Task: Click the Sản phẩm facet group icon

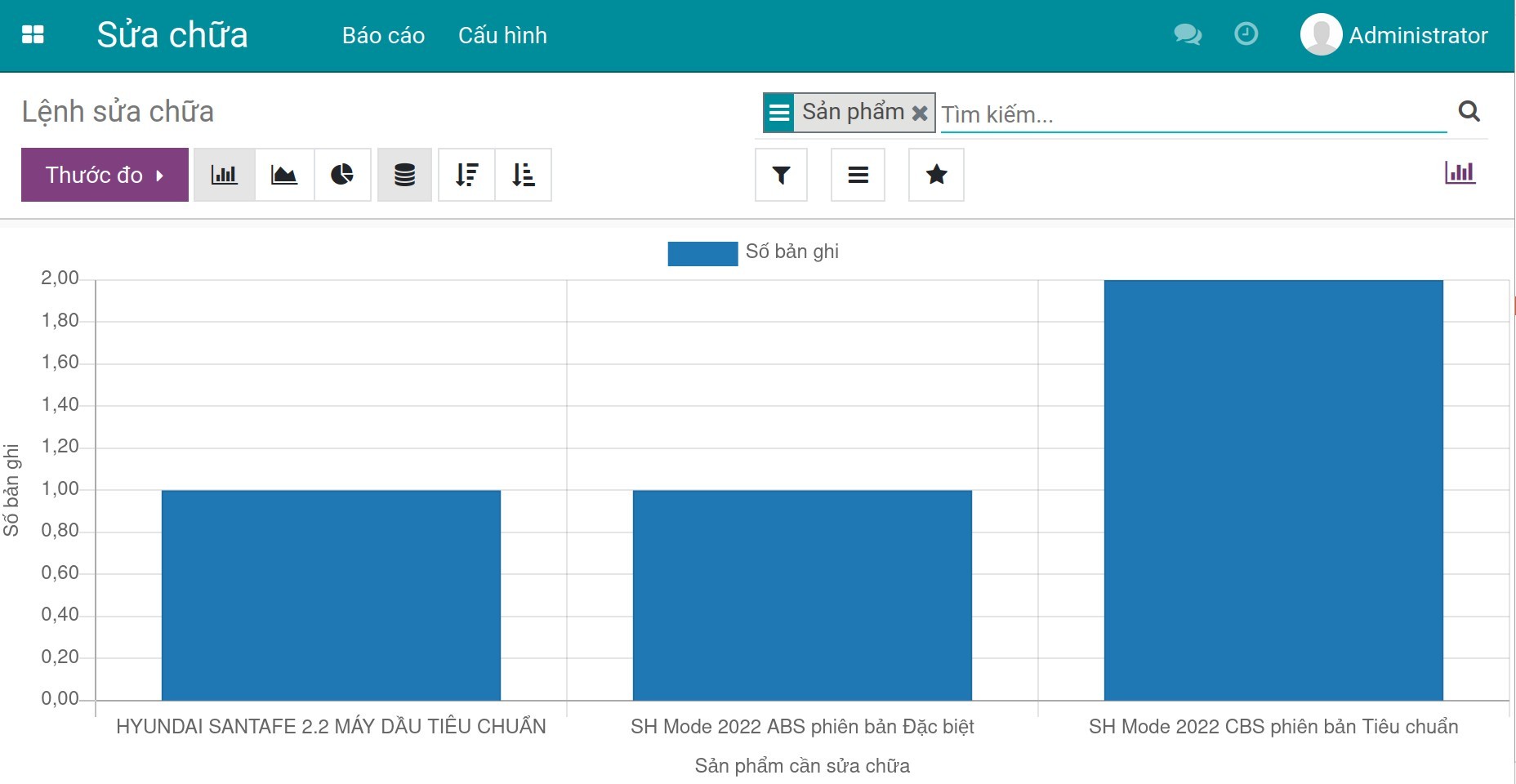Action: 779,113
